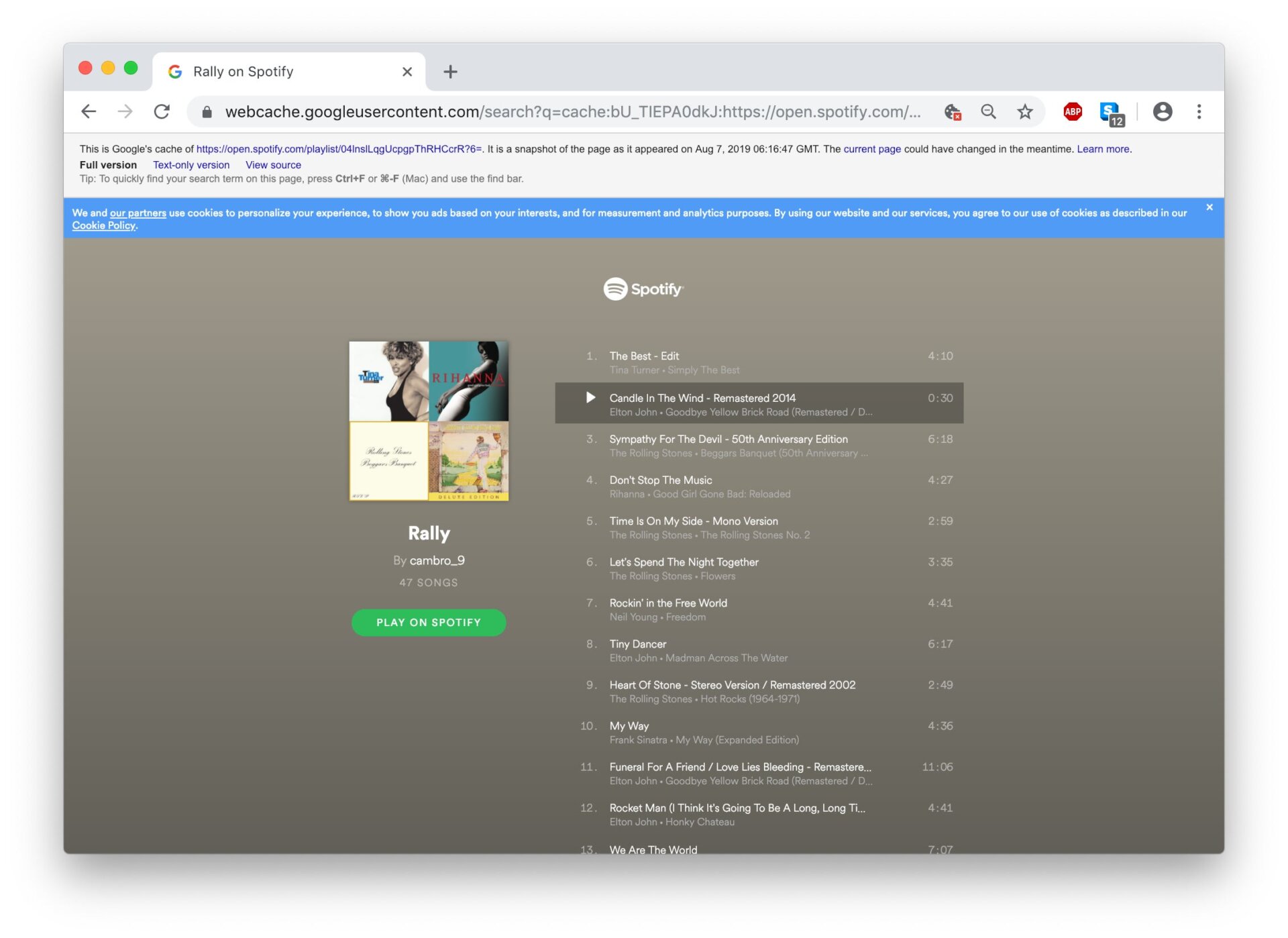
Task: Open the Chrome three-dot menu
Action: coord(1199,111)
